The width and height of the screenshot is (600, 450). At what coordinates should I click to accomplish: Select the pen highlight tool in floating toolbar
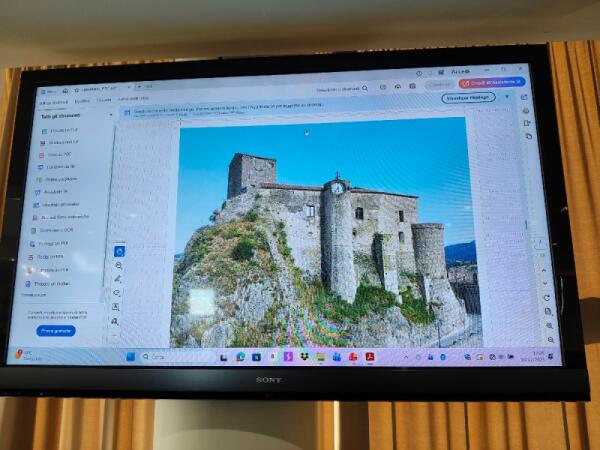click(118, 280)
